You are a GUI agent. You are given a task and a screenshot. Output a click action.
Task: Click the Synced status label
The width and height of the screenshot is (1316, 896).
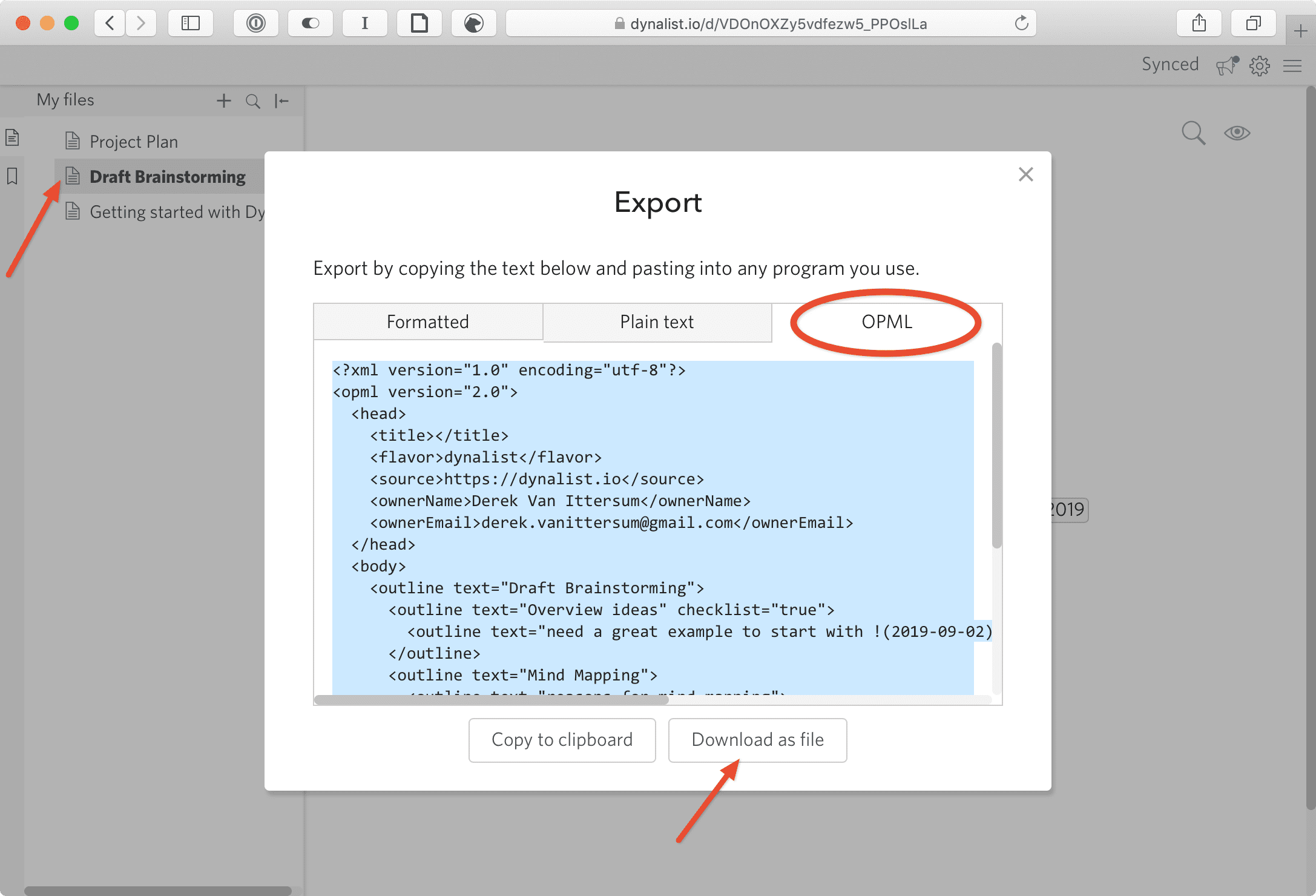tap(1170, 64)
